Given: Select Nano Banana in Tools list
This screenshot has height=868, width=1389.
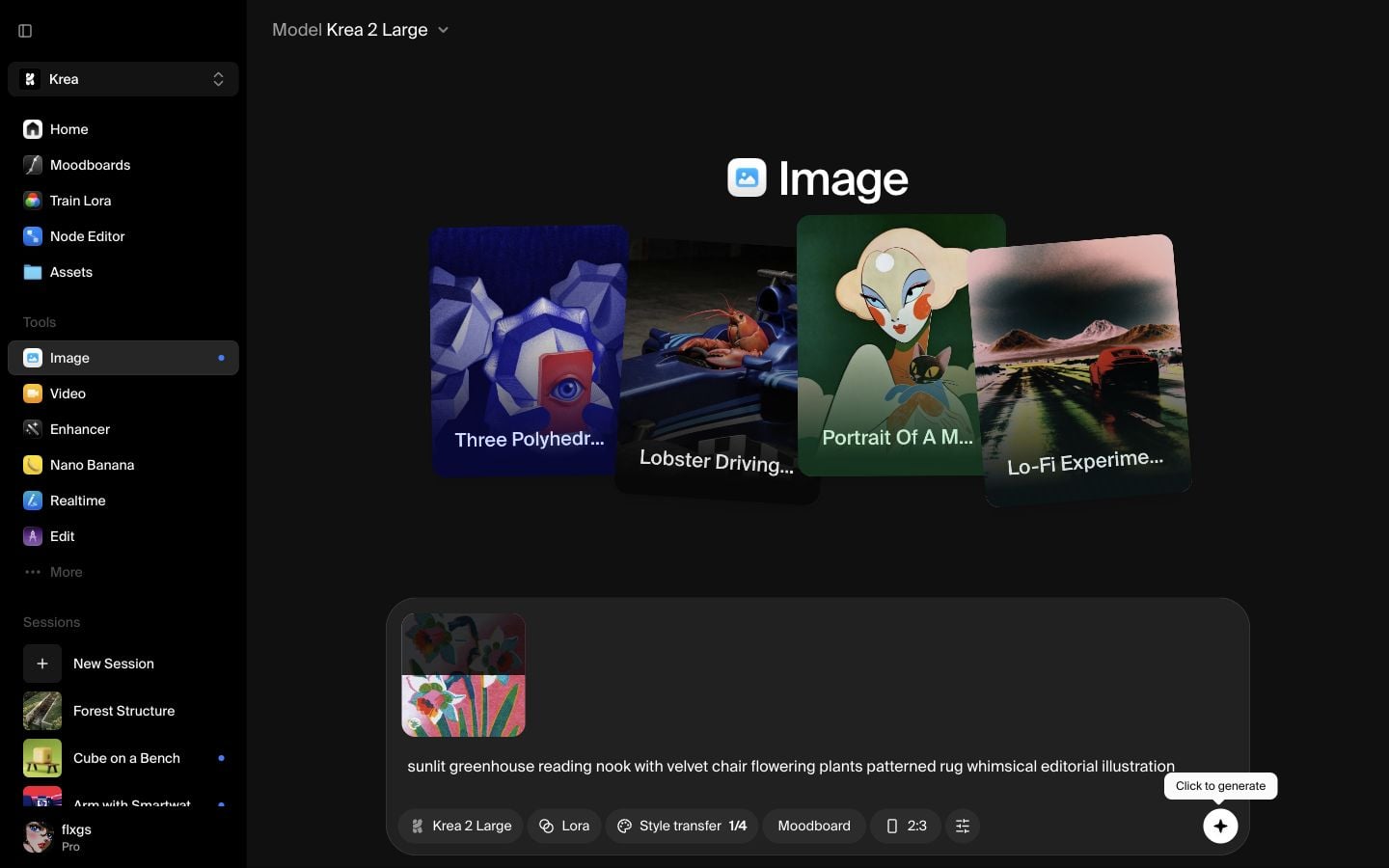Looking at the screenshot, I should (x=123, y=465).
